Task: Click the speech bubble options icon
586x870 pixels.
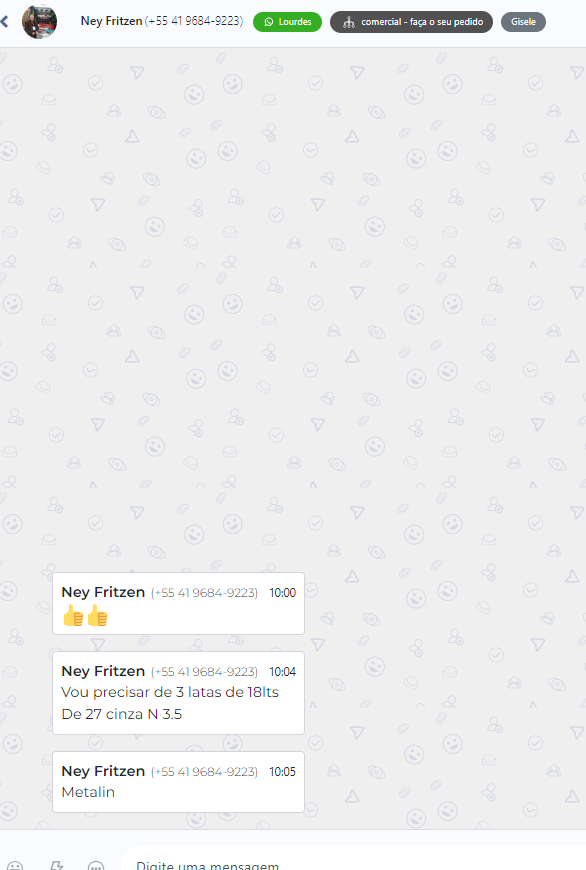Action: coord(96,866)
